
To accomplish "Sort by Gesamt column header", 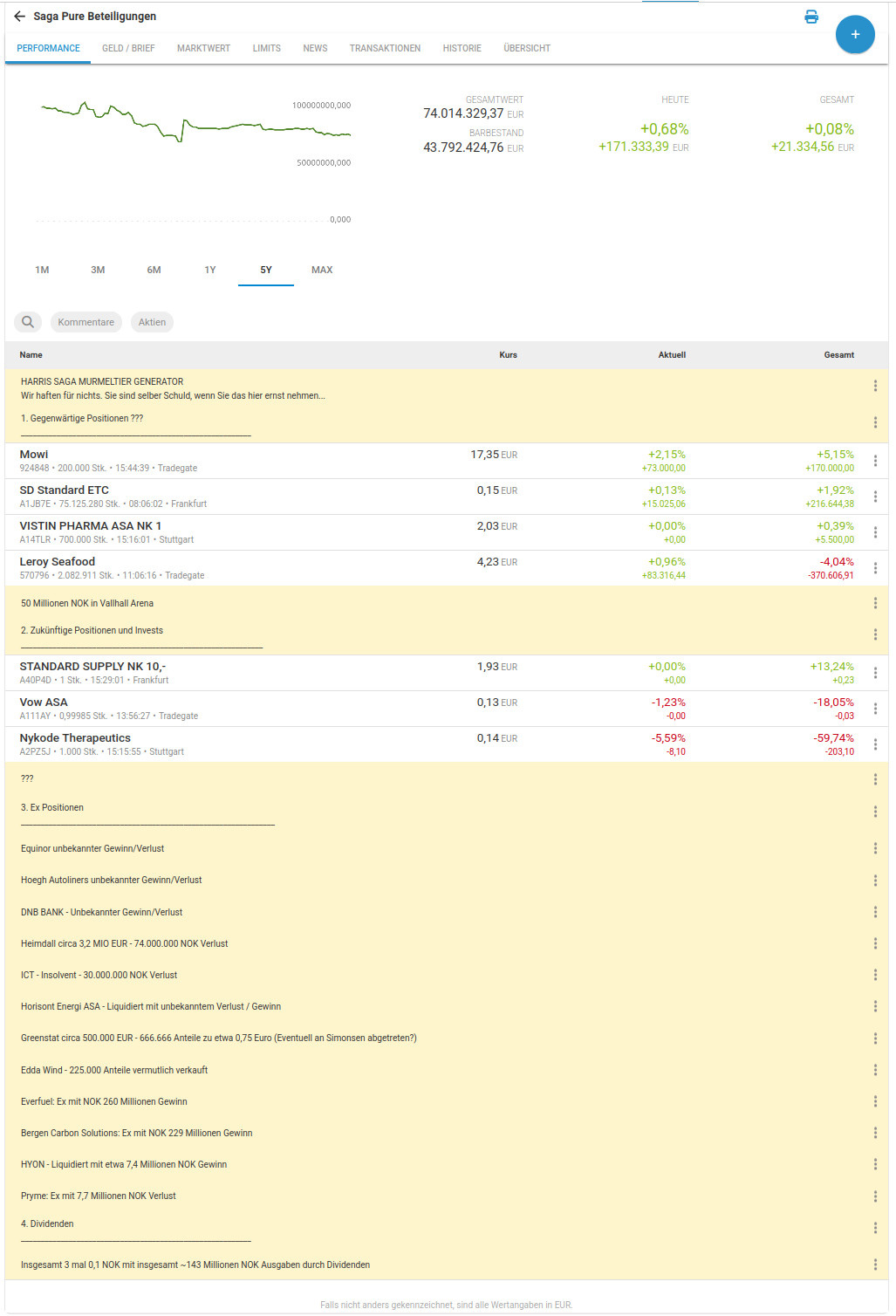I will (838, 355).
